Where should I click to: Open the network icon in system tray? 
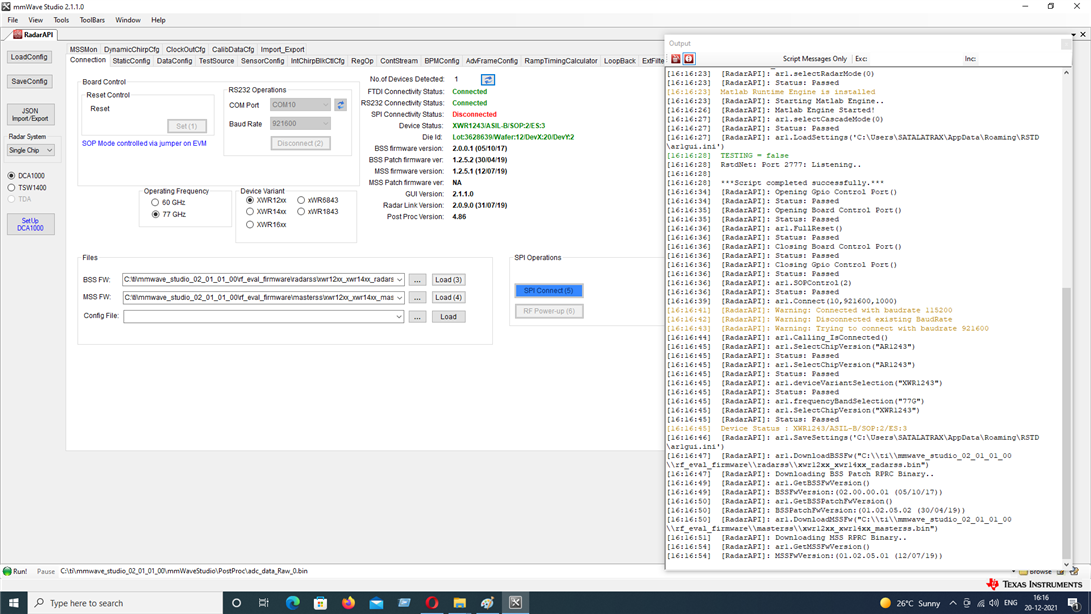(x=980, y=603)
